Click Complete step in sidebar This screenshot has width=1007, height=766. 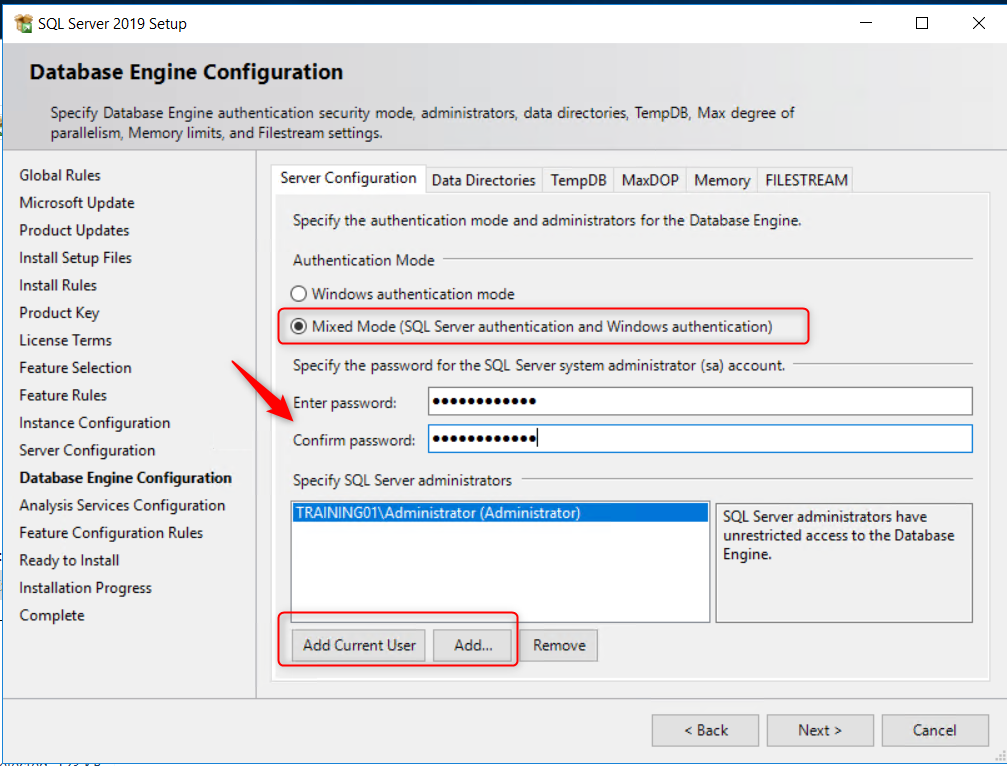point(52,616)
